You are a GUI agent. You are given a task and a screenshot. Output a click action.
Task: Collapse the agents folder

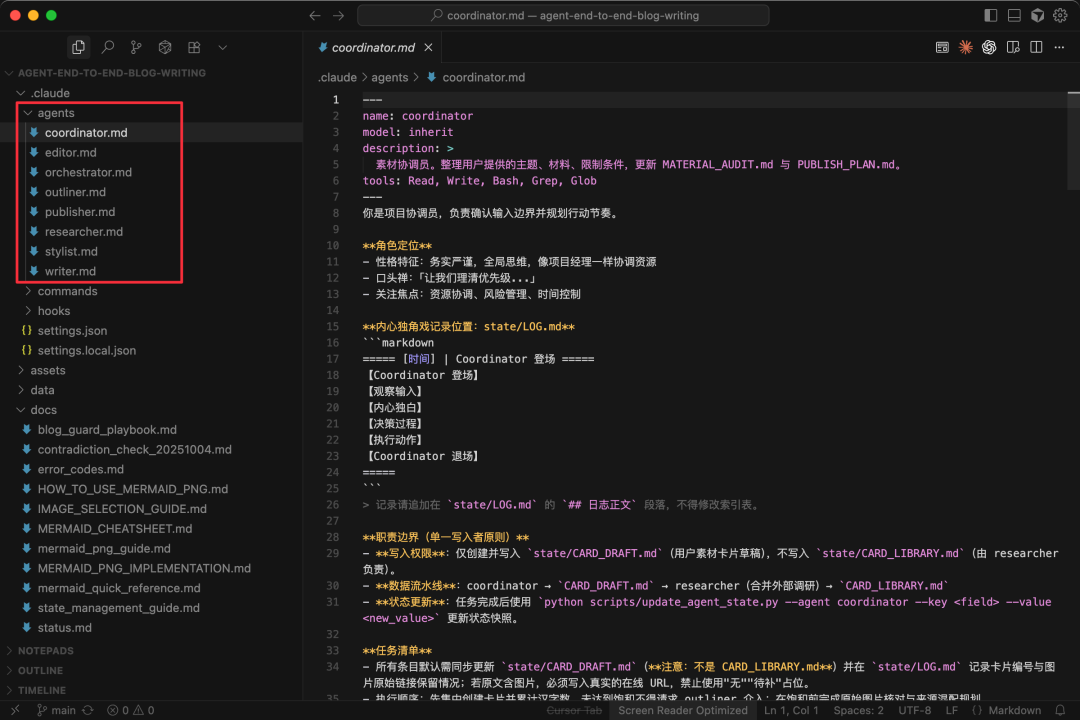coord(152,112)
